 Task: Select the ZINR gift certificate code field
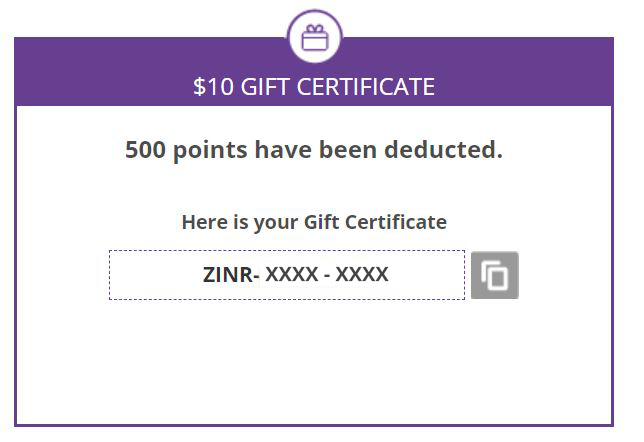click(x=287, y=275)
